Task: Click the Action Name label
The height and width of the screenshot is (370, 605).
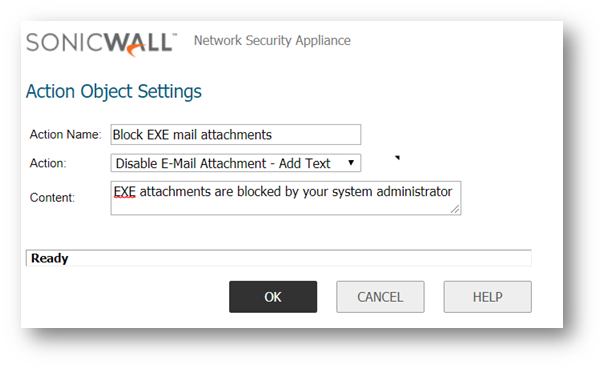Action: [65, 135]
